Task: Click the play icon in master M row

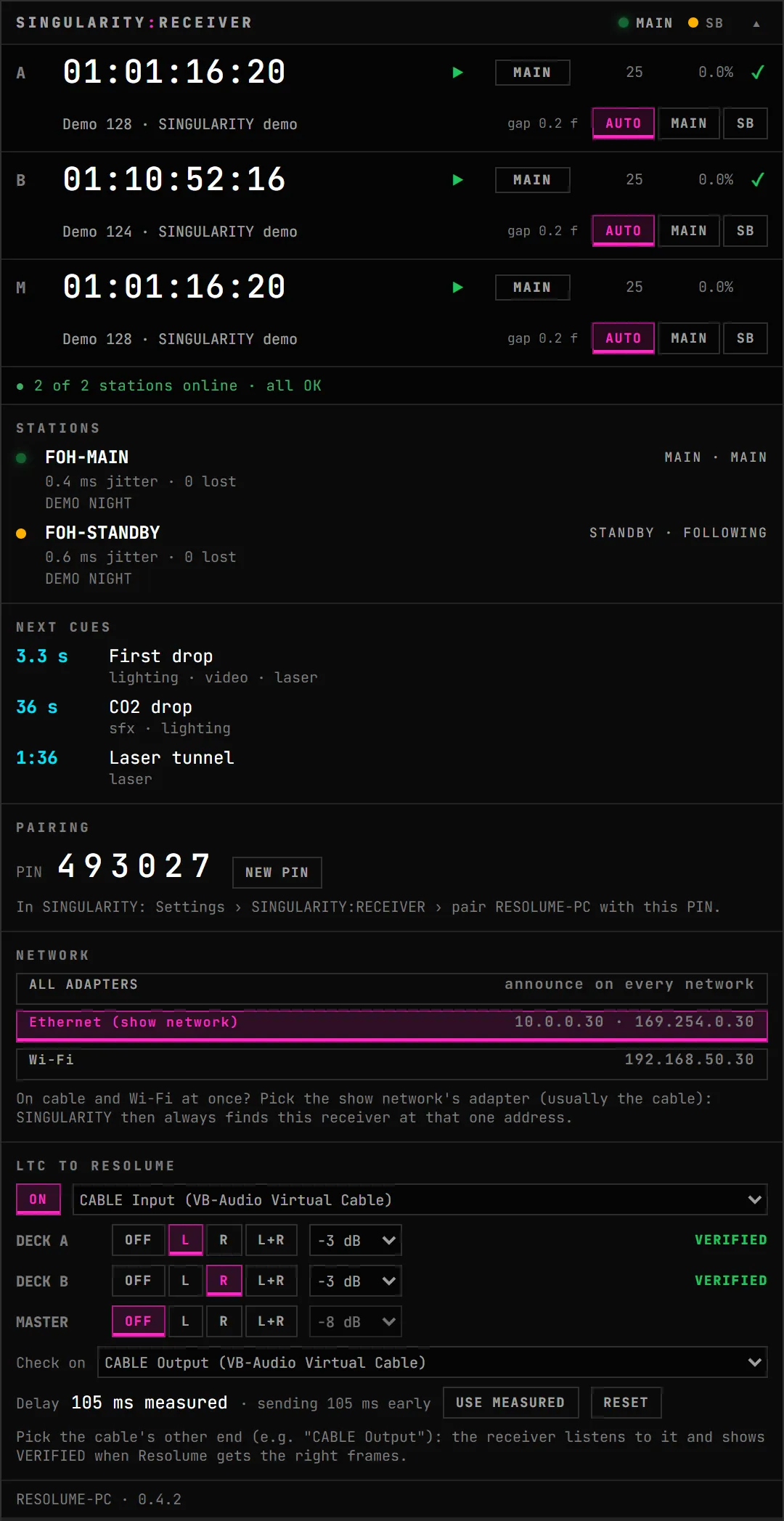Action: click(457, 288)
